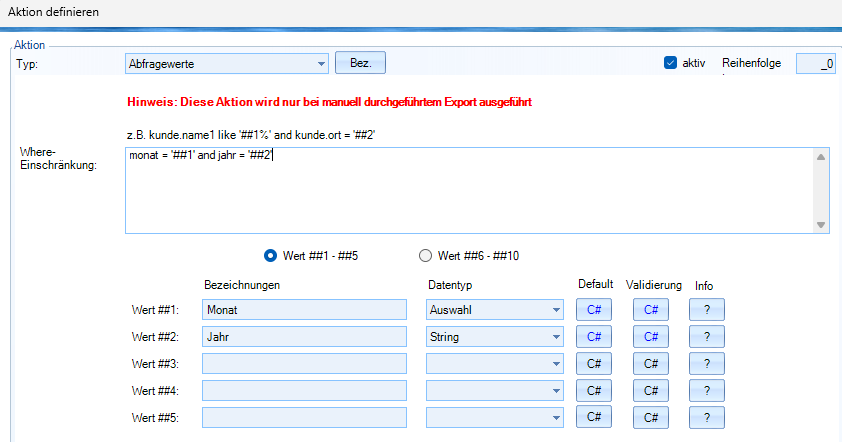This screenshot has height=442, width=842.
Task: Open Default C# editor for Wert ##1
Action: click(x=595, y=310)
